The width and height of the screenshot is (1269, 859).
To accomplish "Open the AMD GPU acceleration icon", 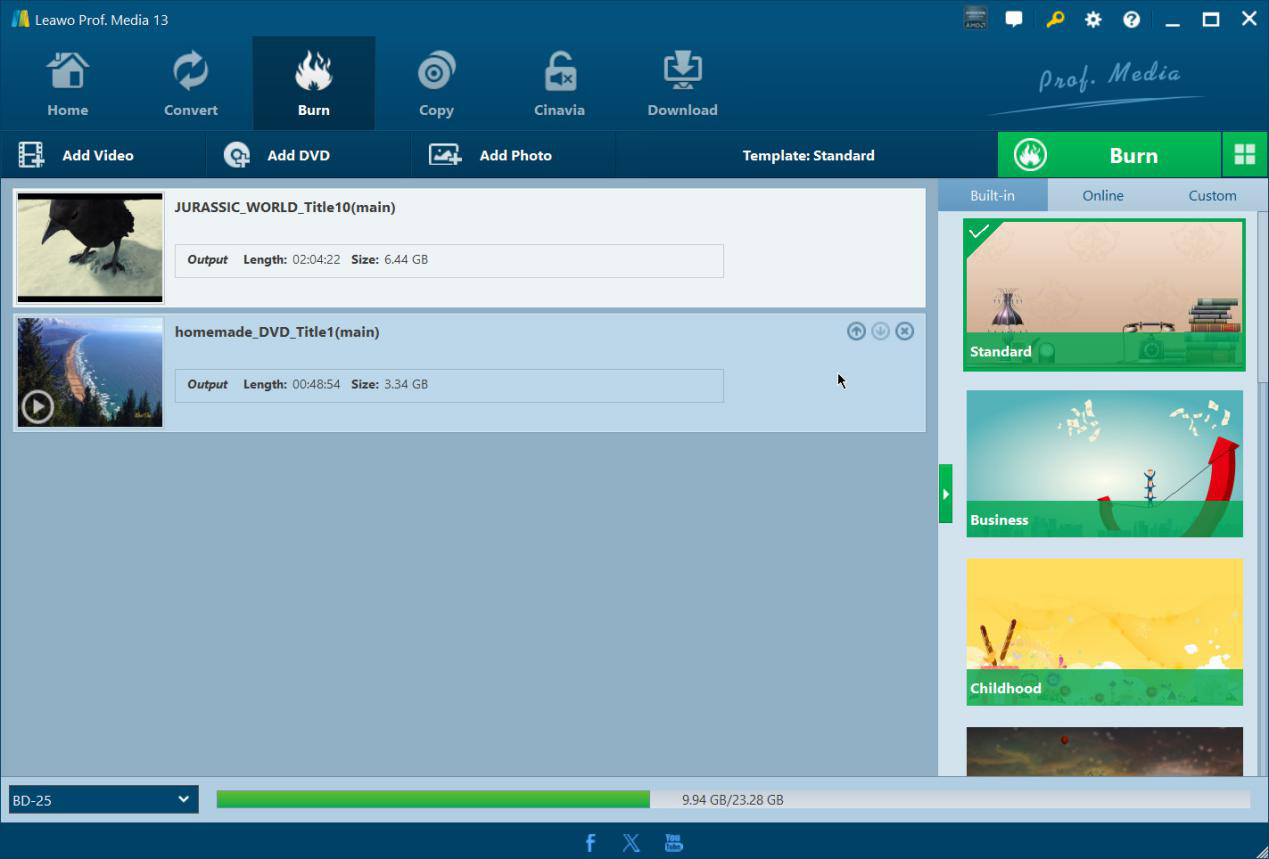I will point(975,18).
